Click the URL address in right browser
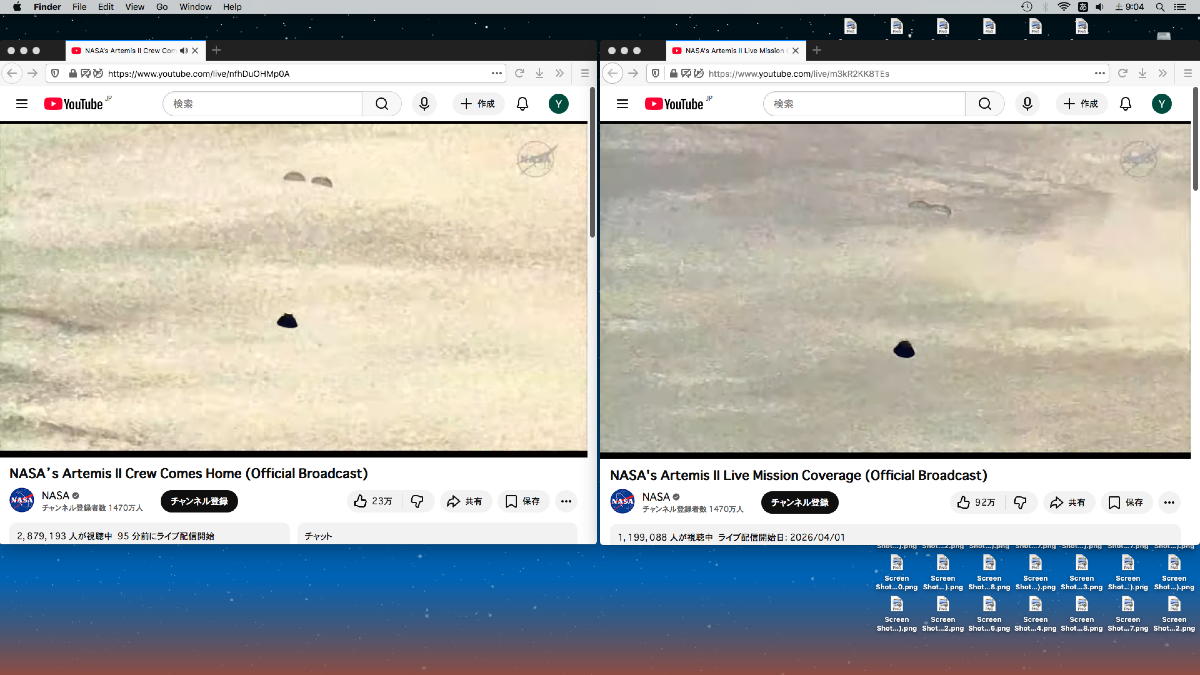The image size is (1200, 675). pos(799,73)
